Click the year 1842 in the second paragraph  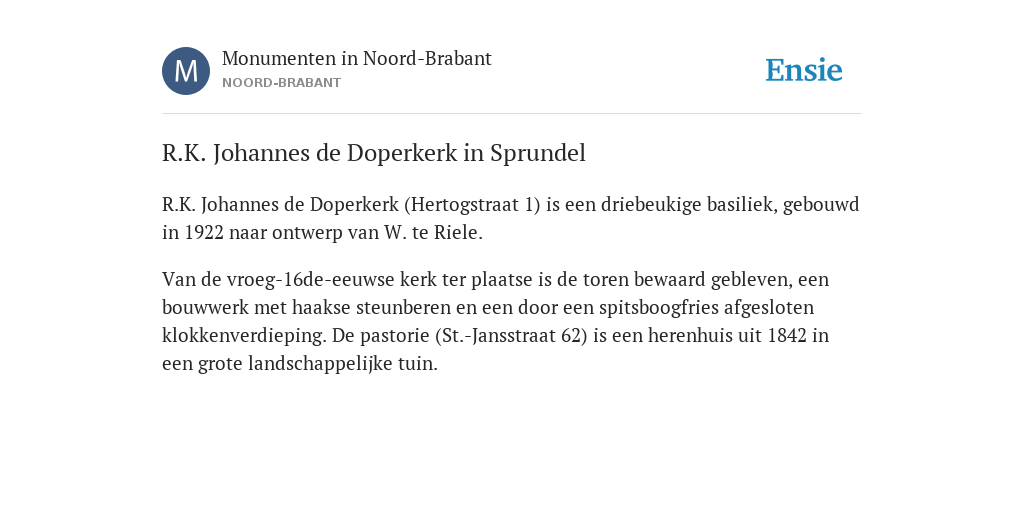(788, 336)
